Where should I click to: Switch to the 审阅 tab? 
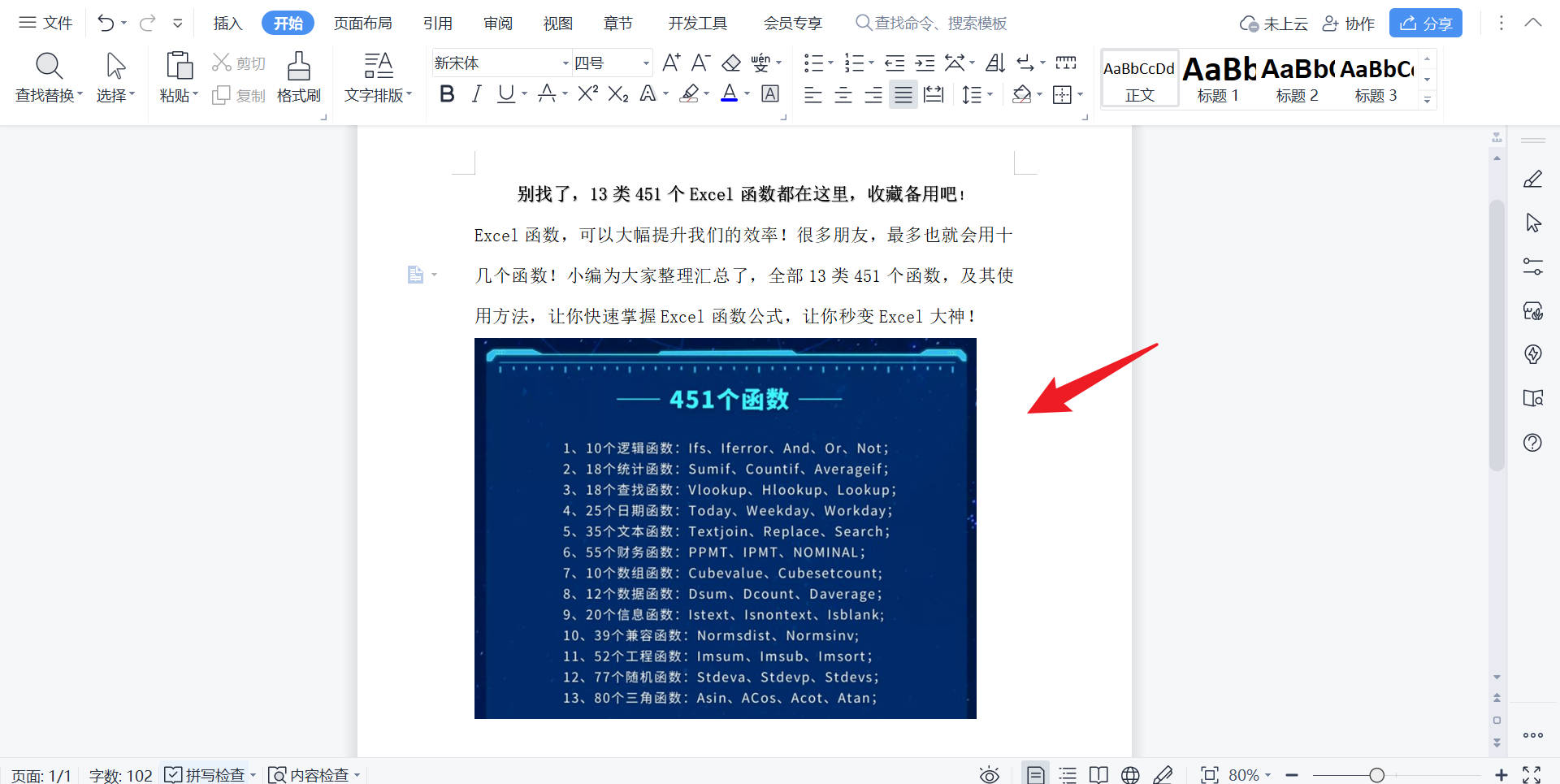coord(497,24)
